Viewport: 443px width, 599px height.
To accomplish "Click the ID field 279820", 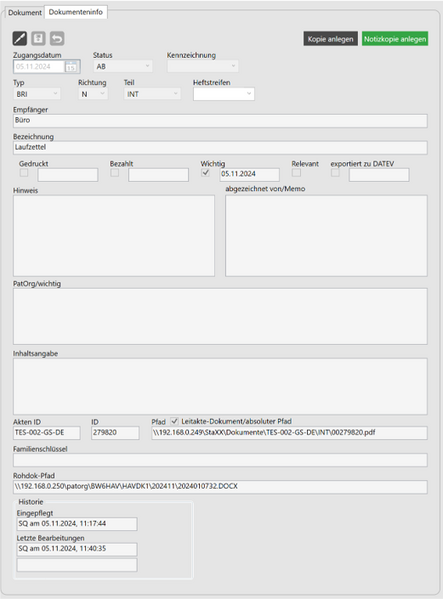I will 115,433.
